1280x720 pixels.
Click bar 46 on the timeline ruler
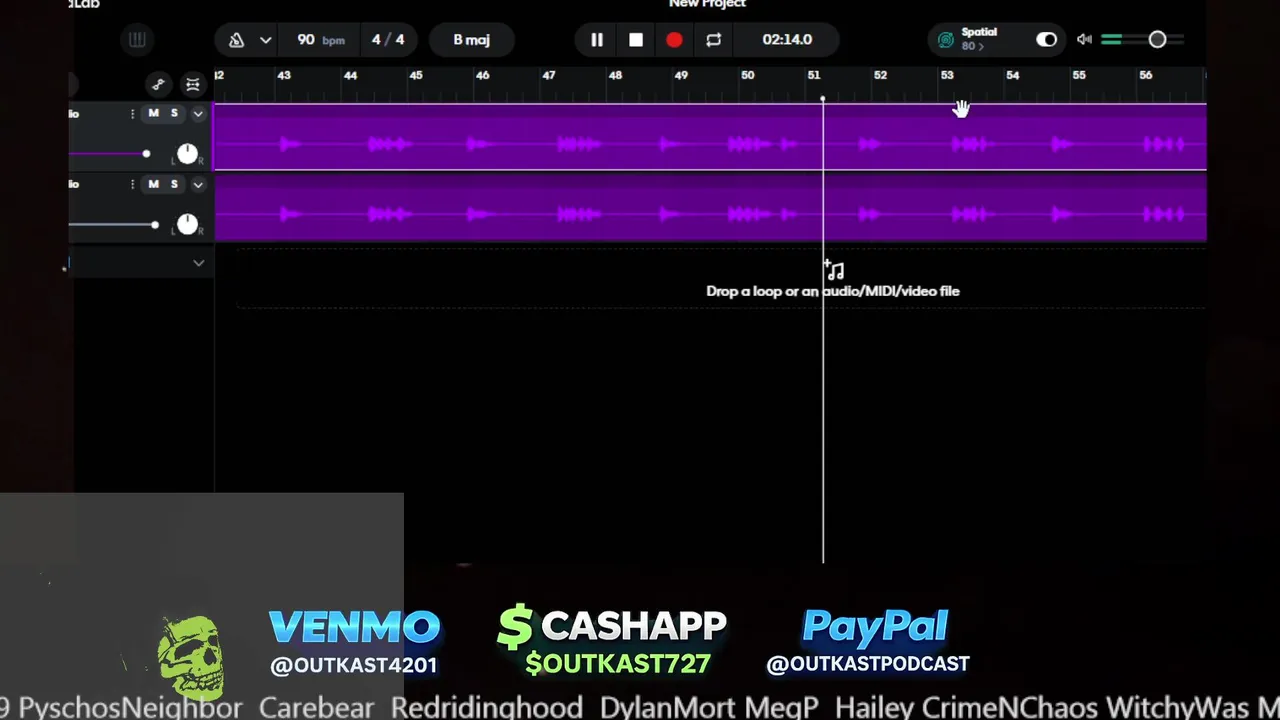pyautogui.click(x=482, y=75)
